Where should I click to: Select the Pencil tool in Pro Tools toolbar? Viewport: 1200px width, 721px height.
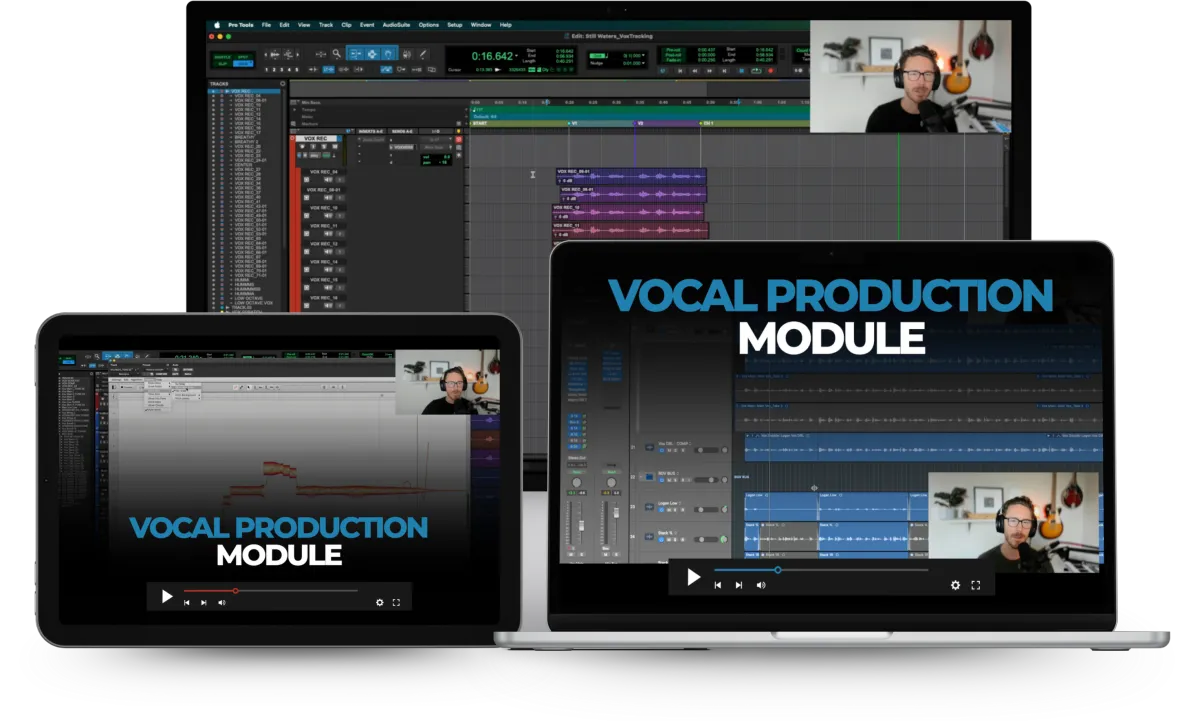[423, 54]
